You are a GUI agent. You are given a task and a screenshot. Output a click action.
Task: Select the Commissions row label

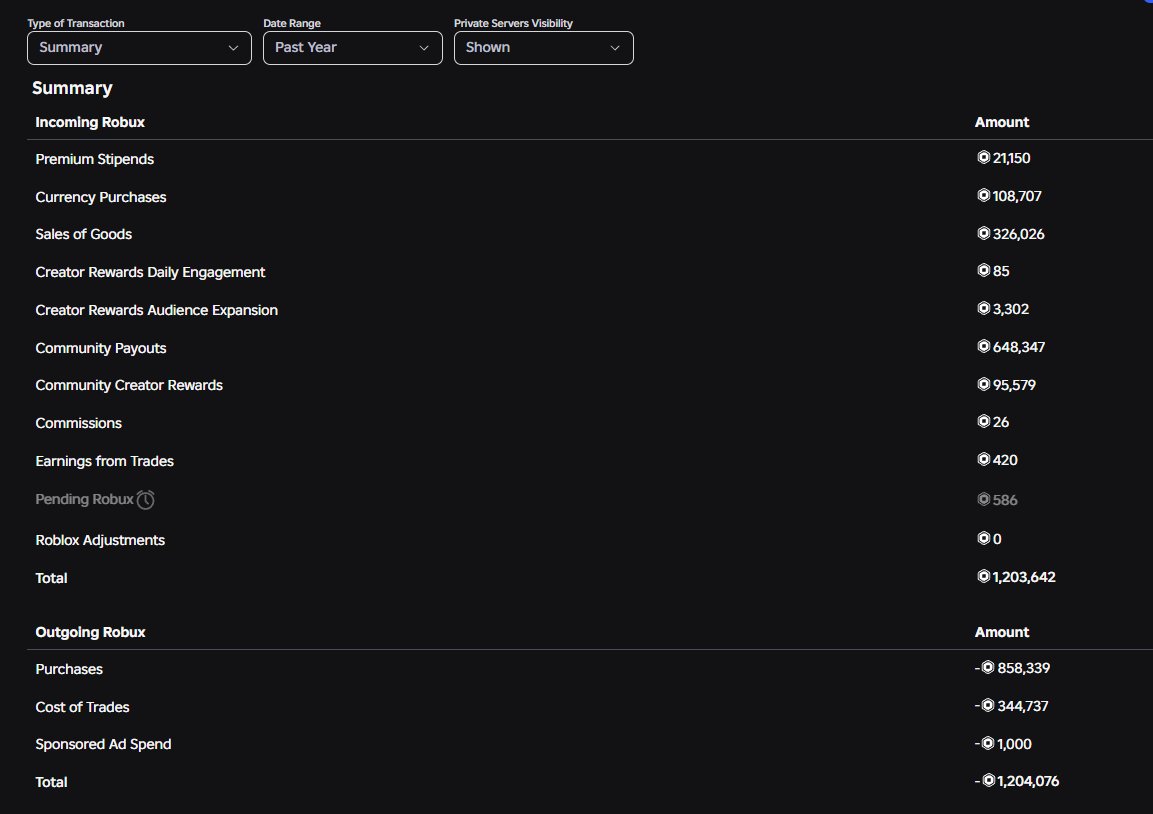pyautogui.click(x=79, y=424)
